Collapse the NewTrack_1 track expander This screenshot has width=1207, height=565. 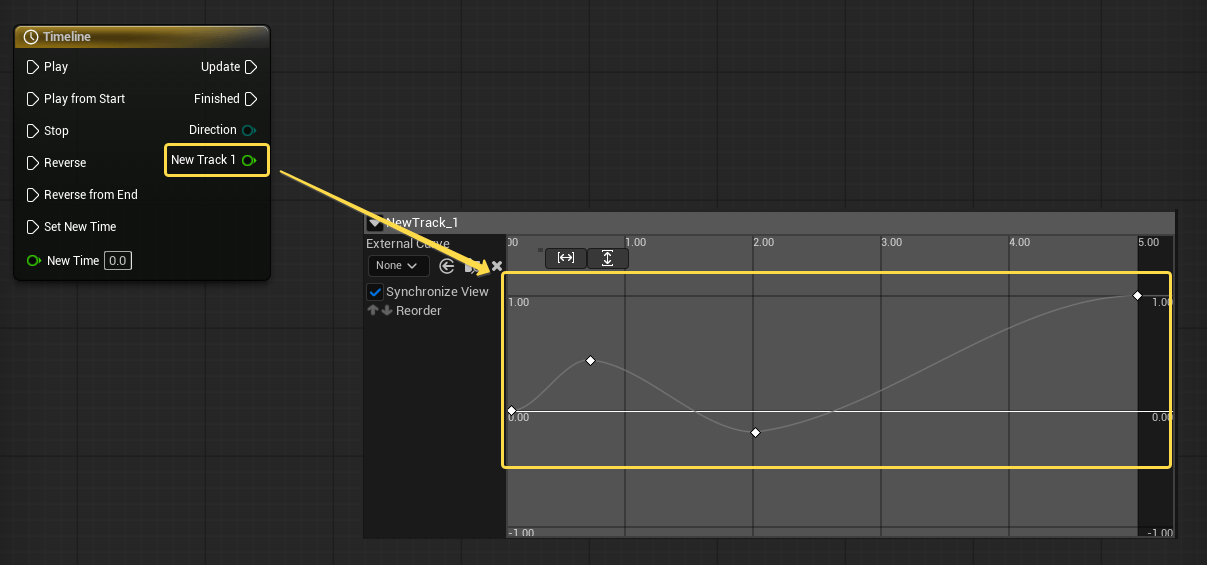coord(375,223)
